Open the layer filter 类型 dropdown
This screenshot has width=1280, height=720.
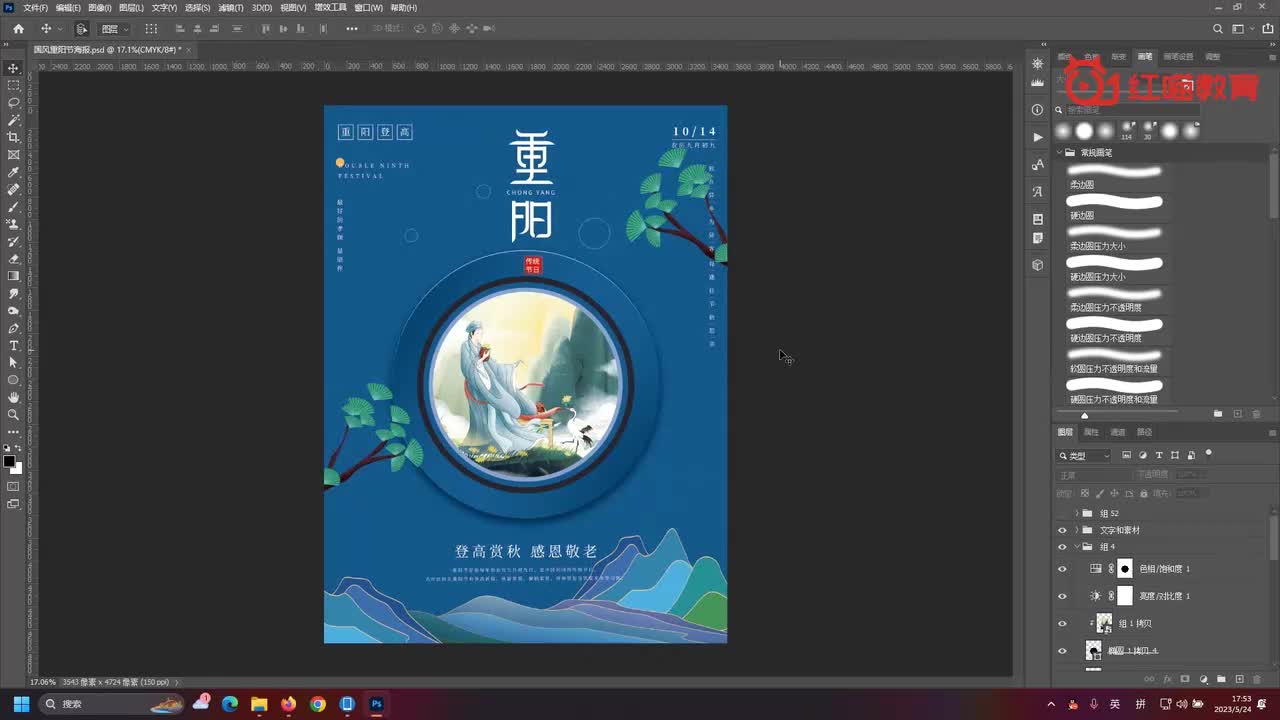1085,455
